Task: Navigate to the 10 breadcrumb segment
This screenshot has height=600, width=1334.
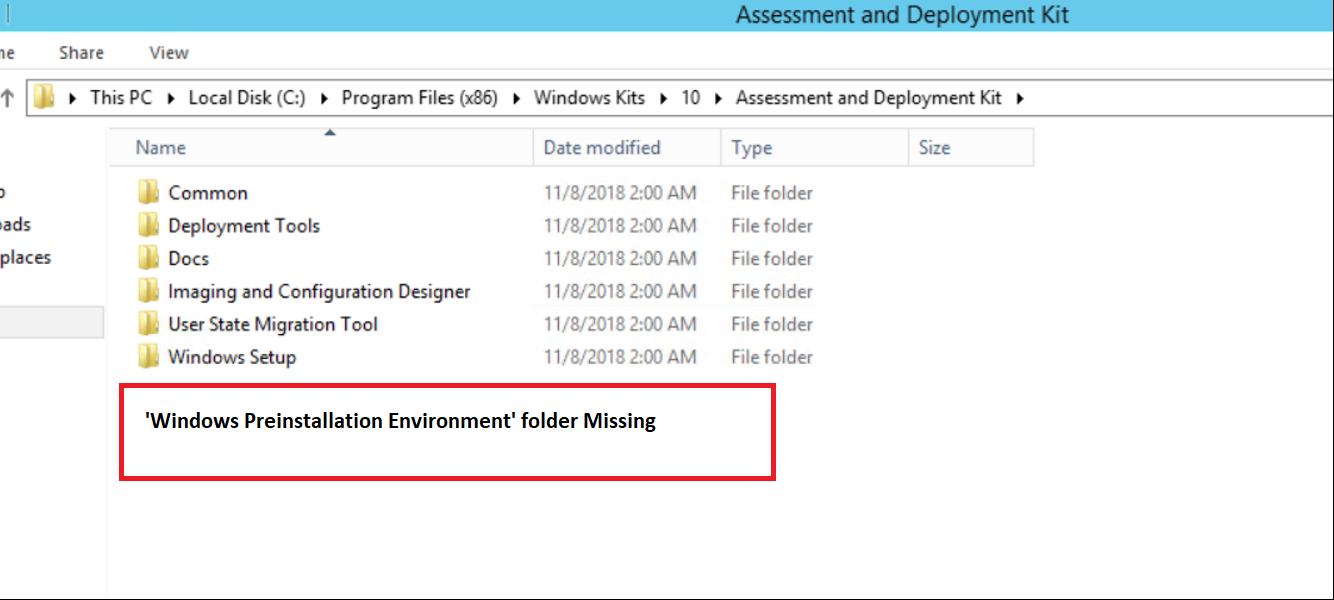Action: click(691, 98)
